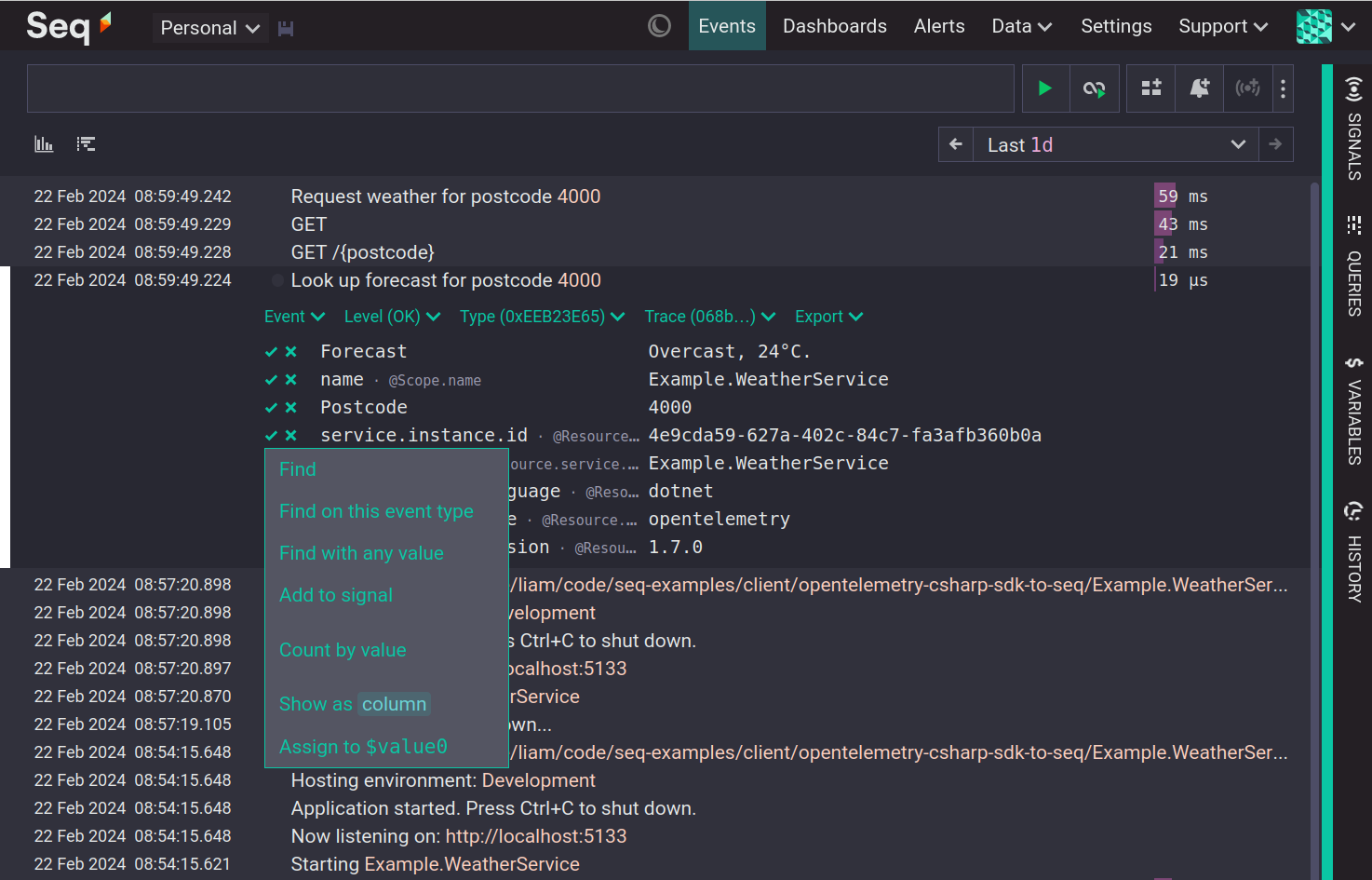Choose Add to signal
The image size is (1372, 880).
336,595
